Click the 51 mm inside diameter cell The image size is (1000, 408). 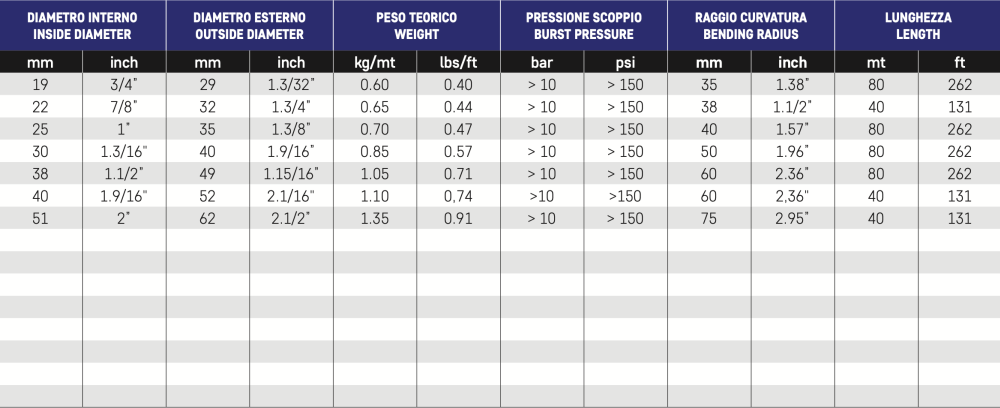pyautogui.click(x=42, y=217)
